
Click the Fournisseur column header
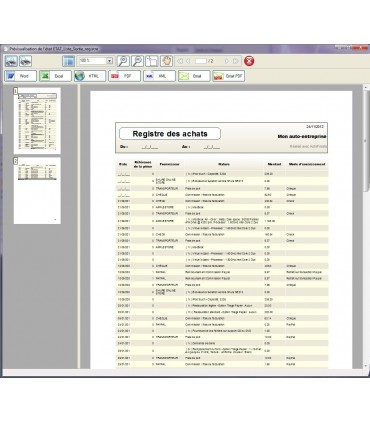170,164
